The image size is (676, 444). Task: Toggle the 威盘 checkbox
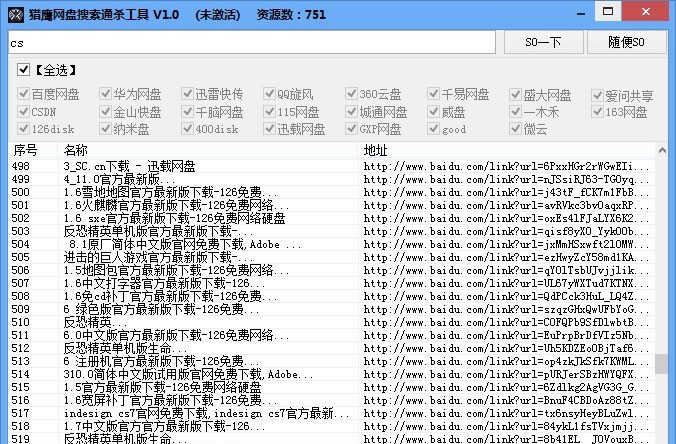(x=433, y=112)
